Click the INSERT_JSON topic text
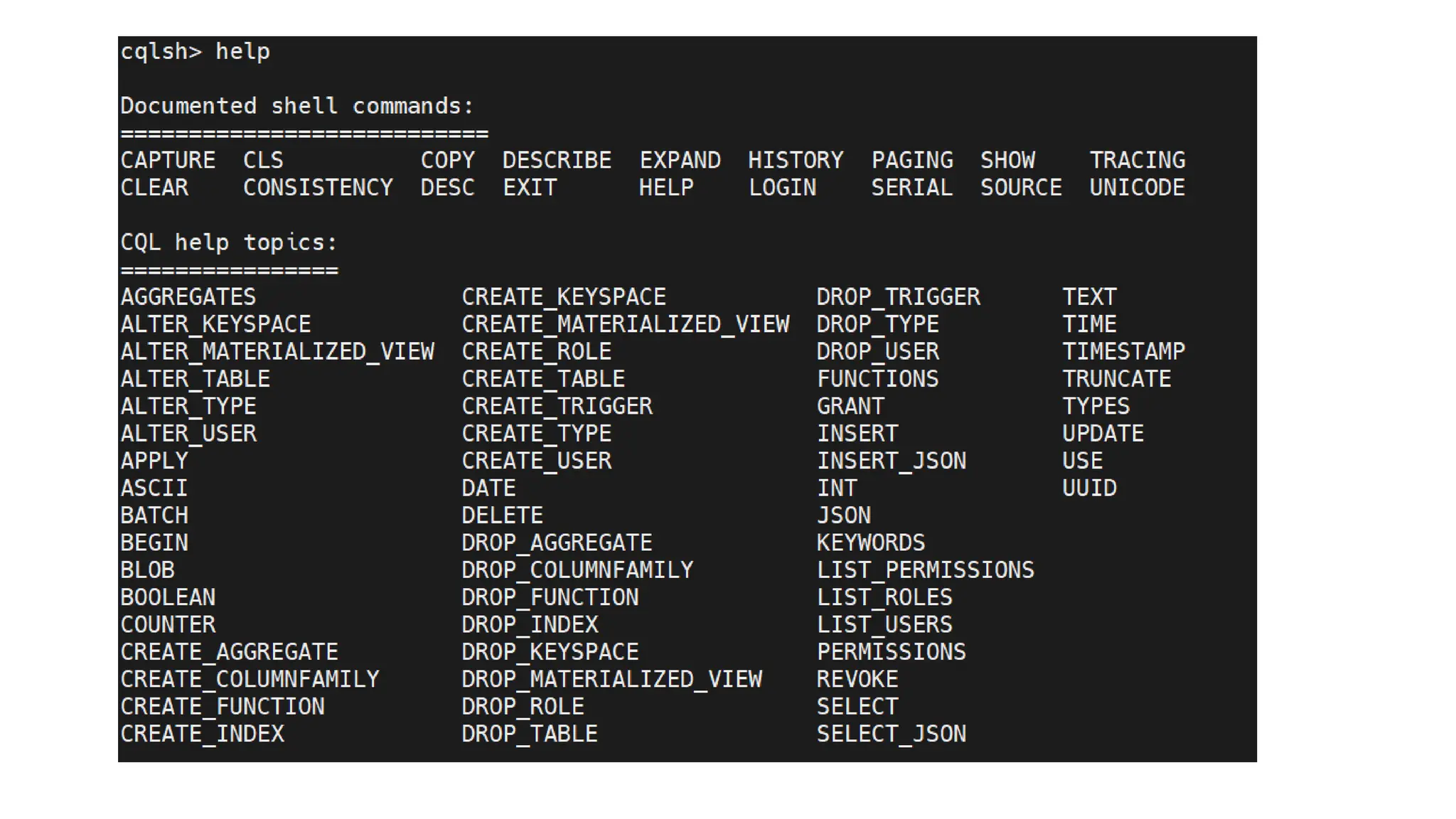 click(x=892, y=461)
